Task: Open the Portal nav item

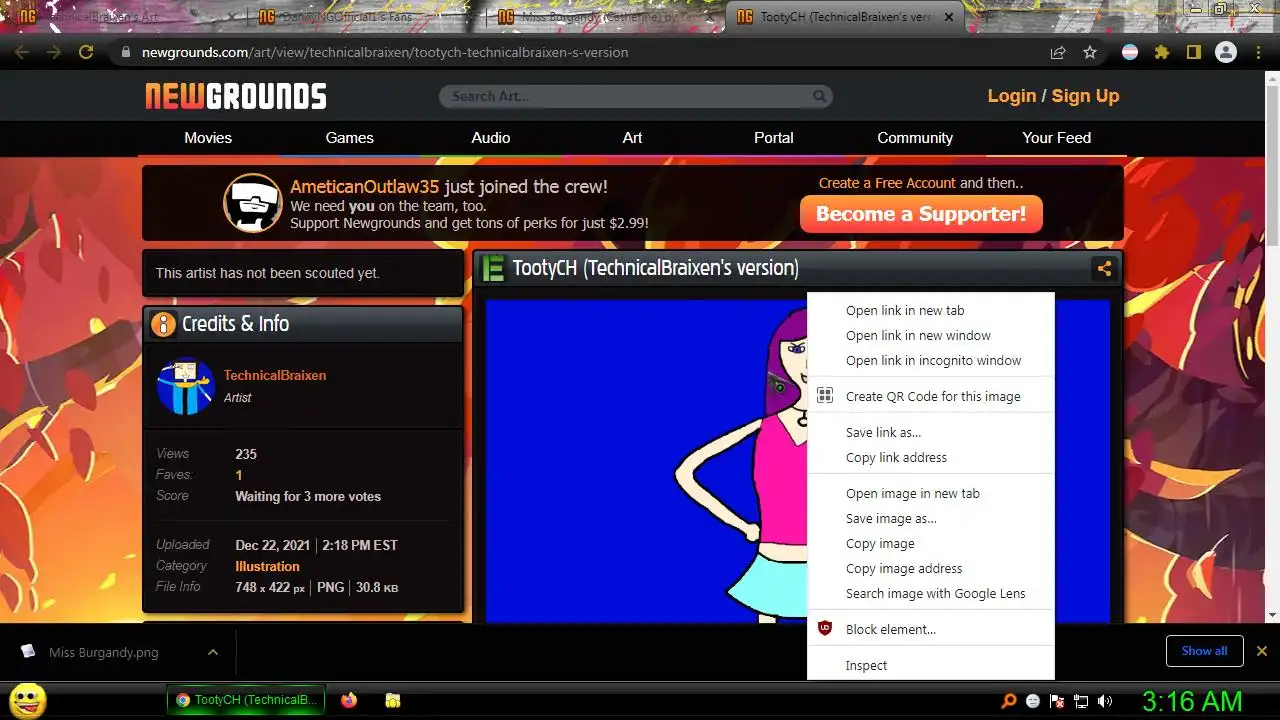Action: 773,138
